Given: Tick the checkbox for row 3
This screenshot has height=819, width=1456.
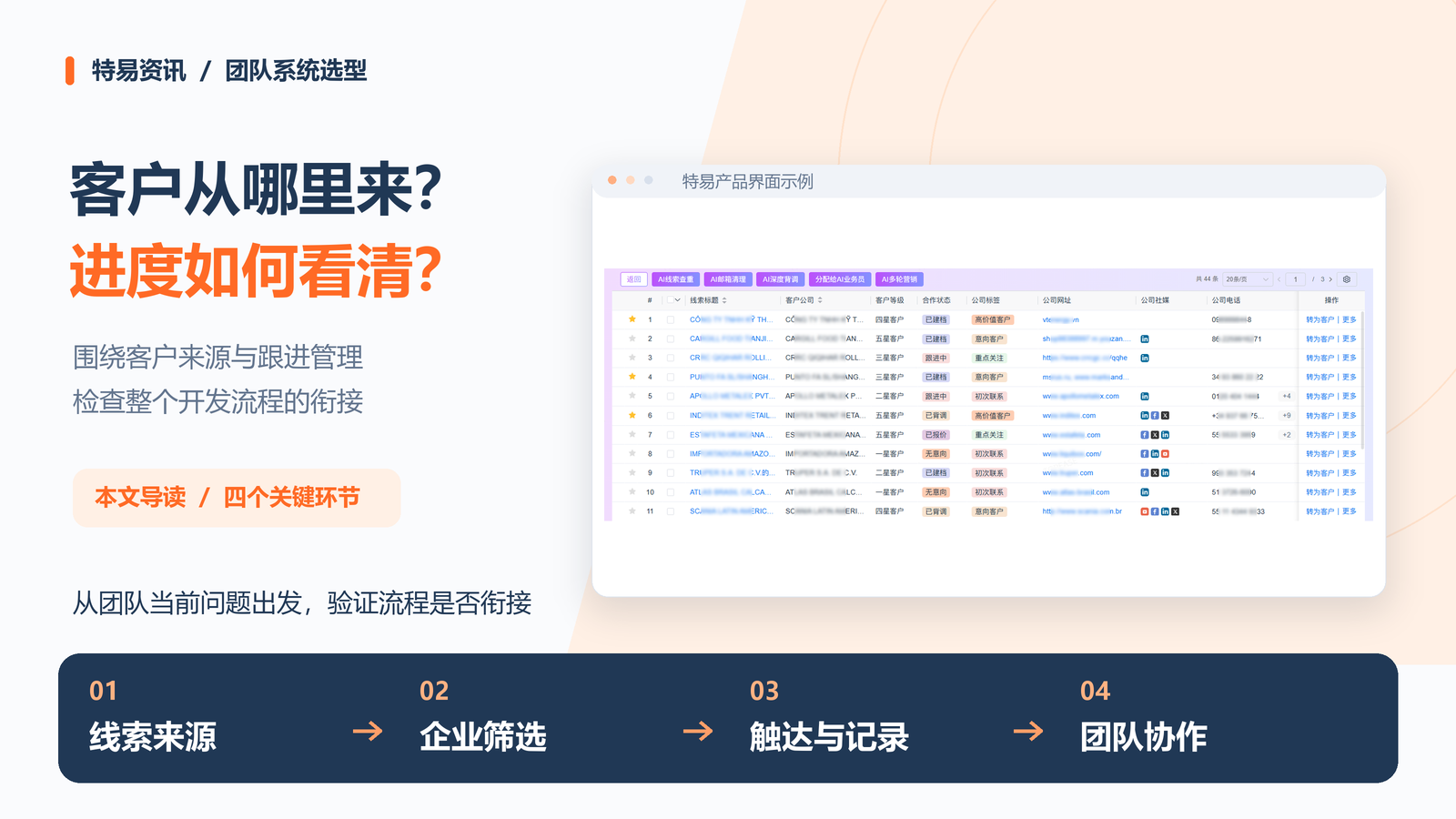Looking at the screenshot, I should point(671,358).
